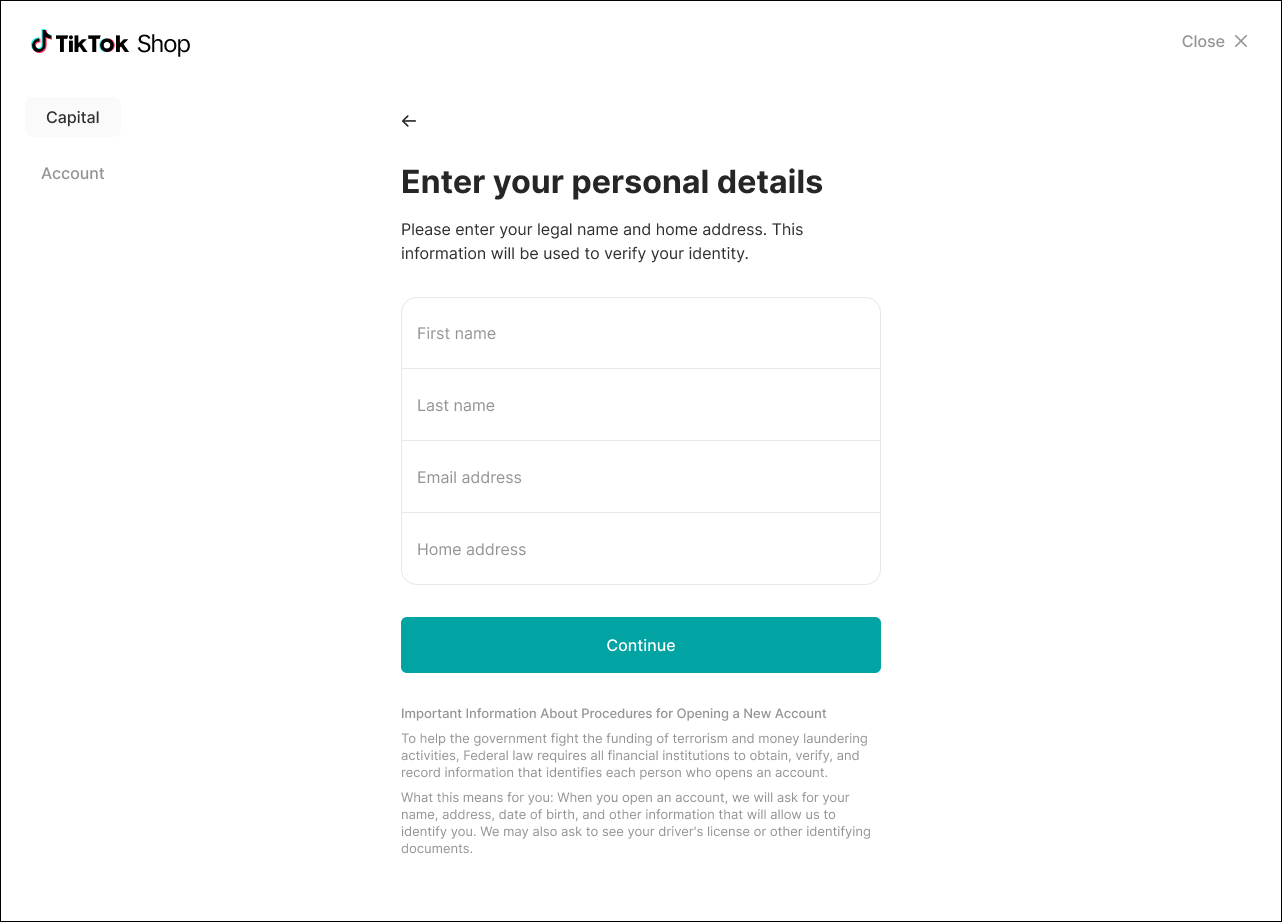The width and height of the screenshot is (1282, 922).
Task: Click the TikTok musical note logo icon
Action: click(41, 42)
